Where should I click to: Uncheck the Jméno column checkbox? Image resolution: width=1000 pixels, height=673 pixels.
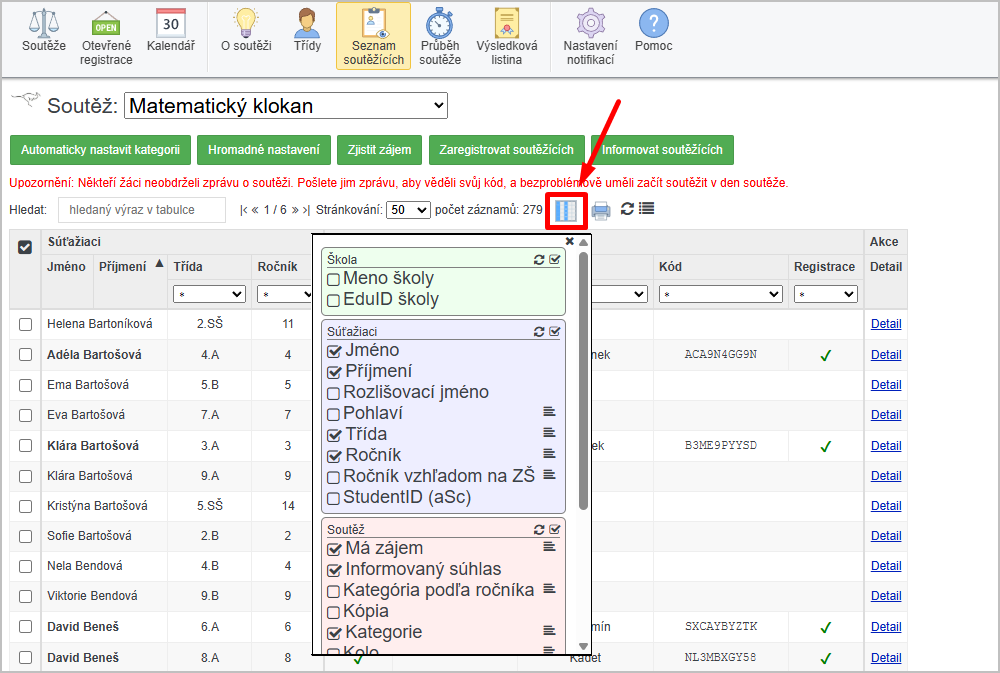click(x=334, y=351)
